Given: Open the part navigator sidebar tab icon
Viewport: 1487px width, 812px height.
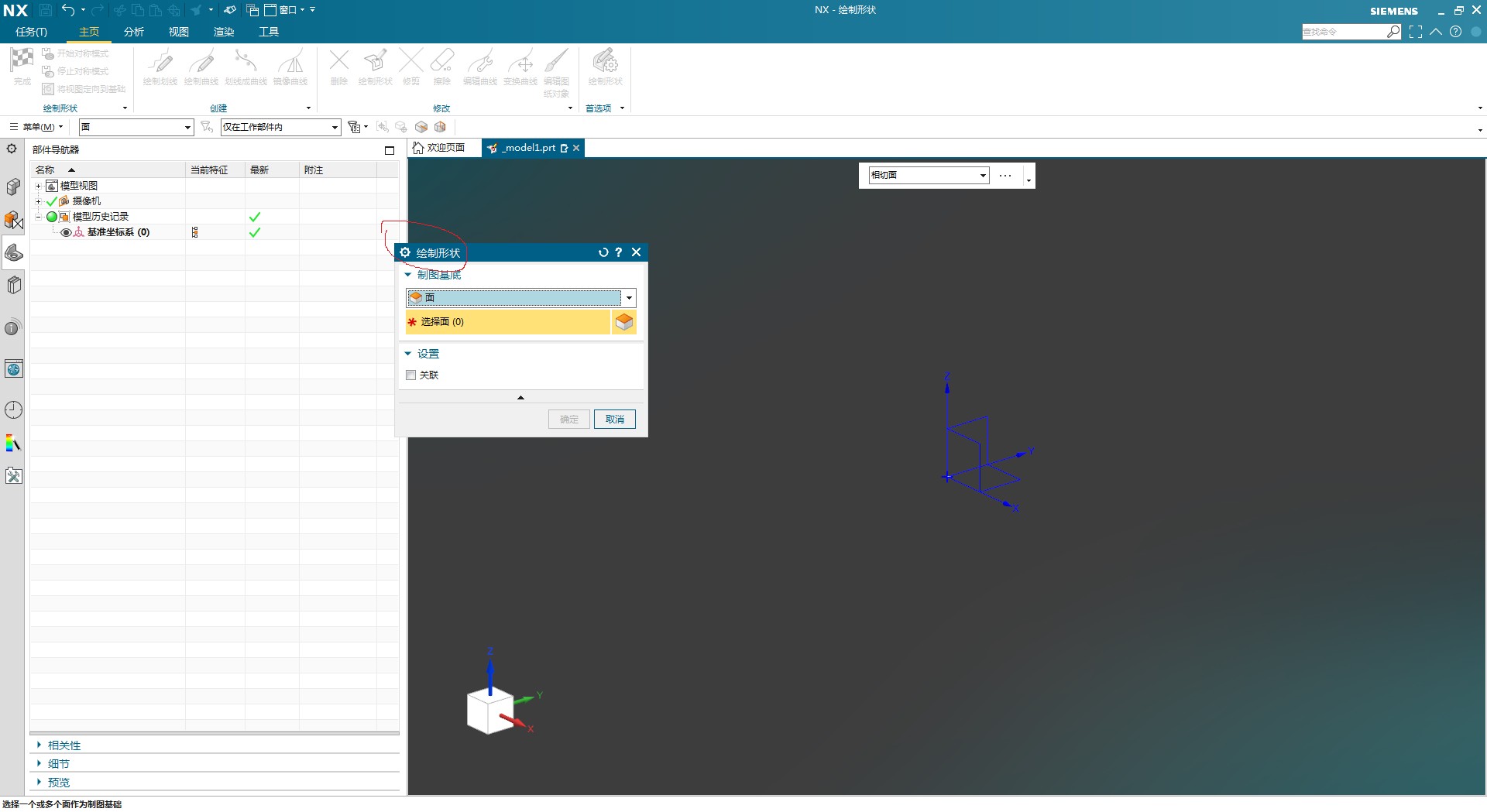Looking at the screenshot, I should click(13, 252).
